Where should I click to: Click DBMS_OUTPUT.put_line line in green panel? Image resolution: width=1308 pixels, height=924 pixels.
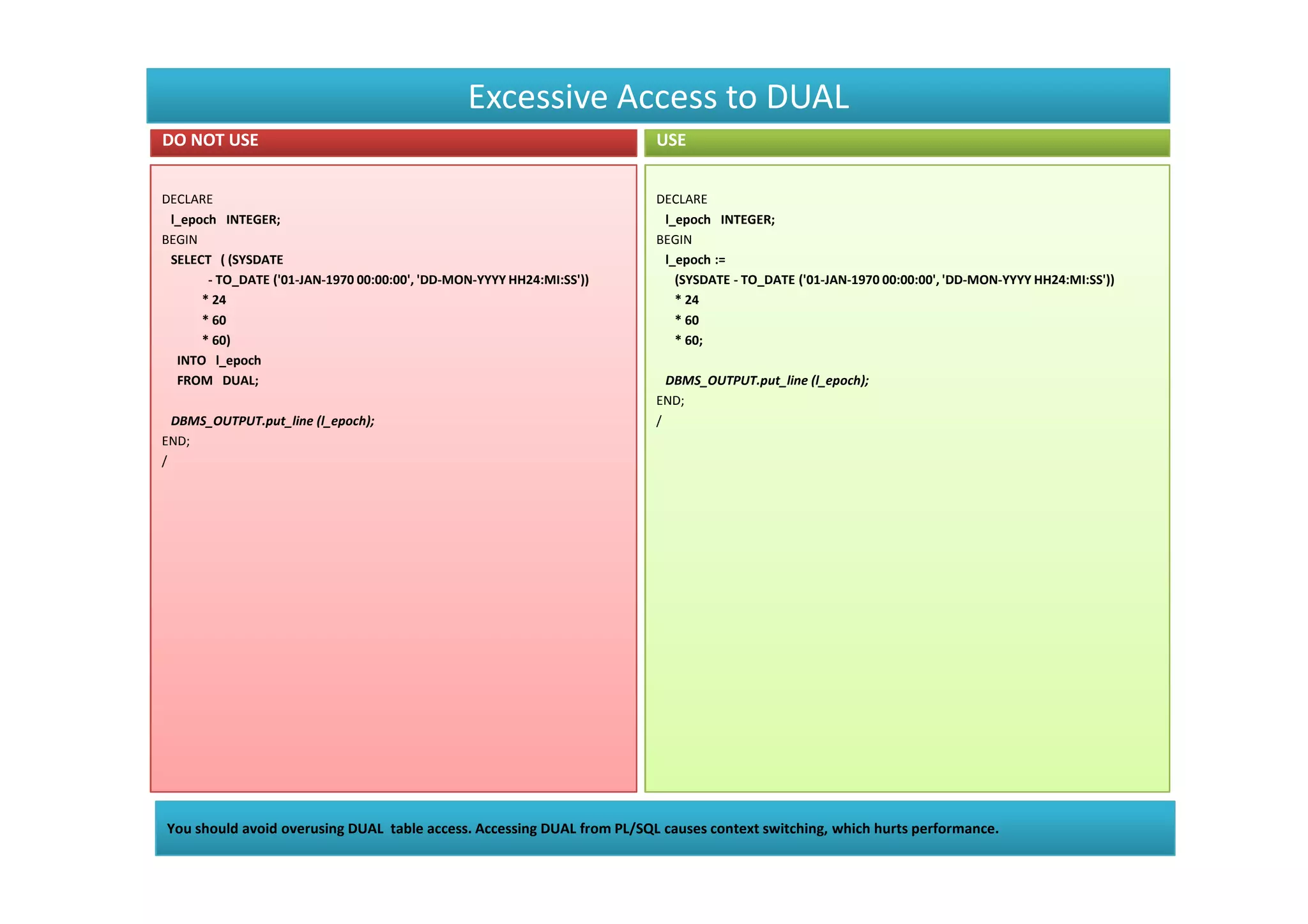click(766, 381)
